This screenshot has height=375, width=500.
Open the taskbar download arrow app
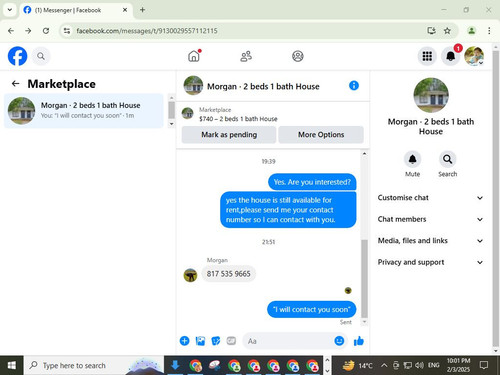[175, 365]
